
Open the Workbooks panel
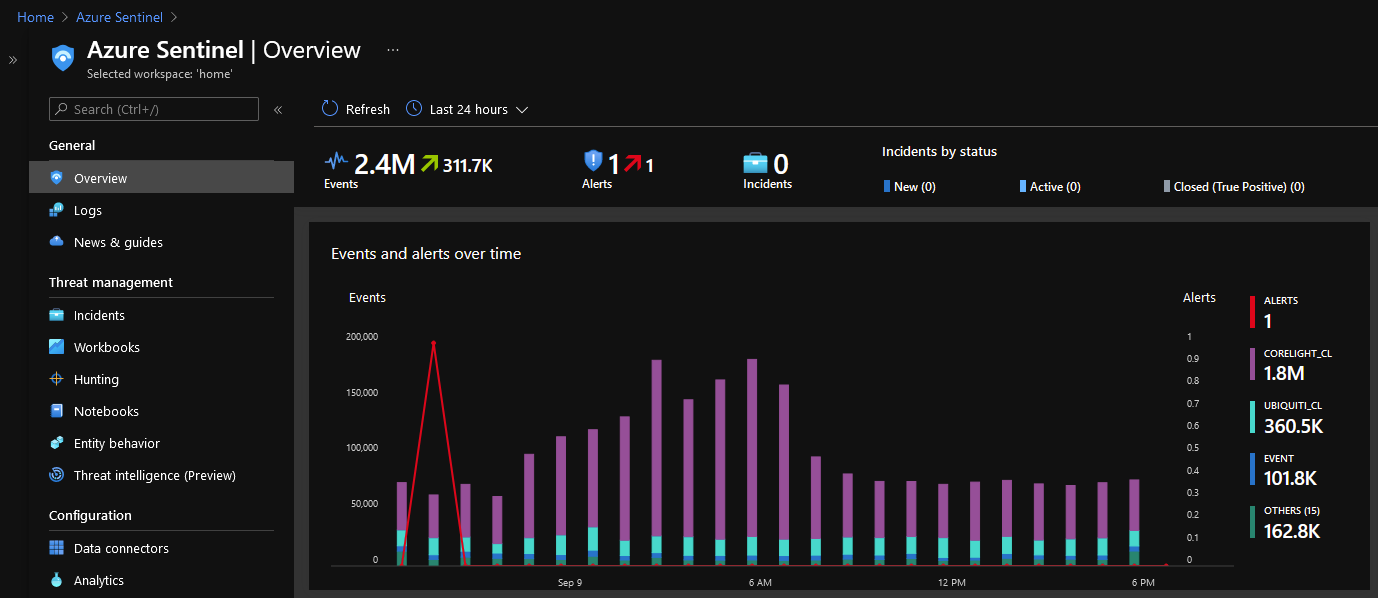[x=108, y=347]
